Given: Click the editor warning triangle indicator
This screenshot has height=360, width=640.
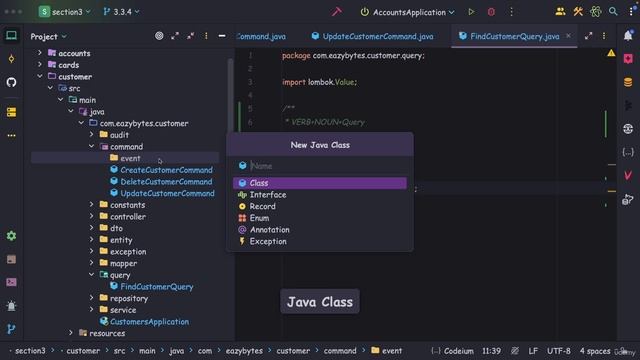Looking at the screenshot, I should (x=611, y=53).
